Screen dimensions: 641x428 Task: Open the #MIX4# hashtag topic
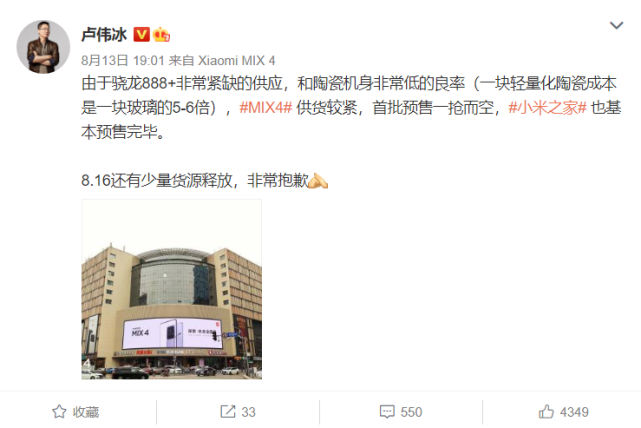click(265, 108)
